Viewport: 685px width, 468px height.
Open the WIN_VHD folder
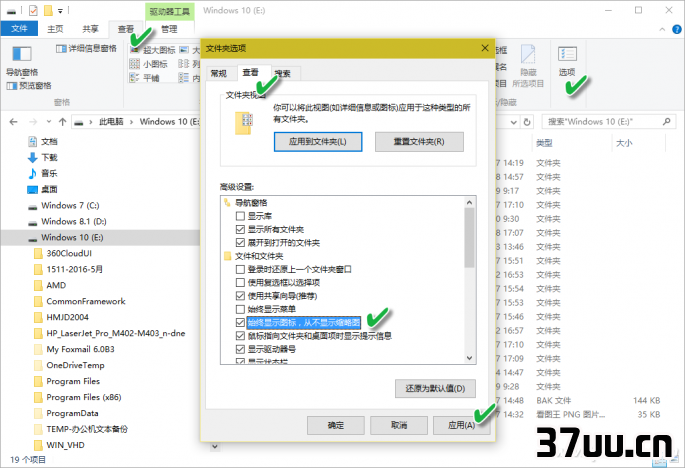60,445
